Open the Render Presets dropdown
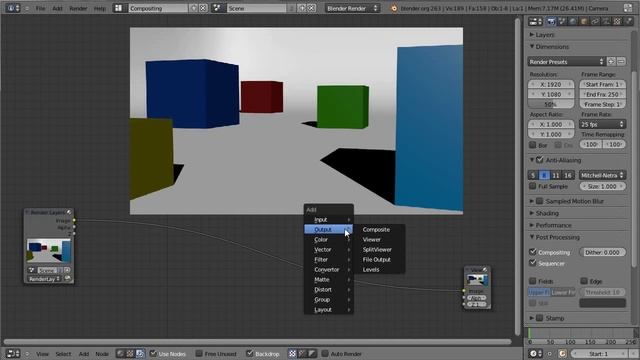640x360 pixels. [566, 62]
